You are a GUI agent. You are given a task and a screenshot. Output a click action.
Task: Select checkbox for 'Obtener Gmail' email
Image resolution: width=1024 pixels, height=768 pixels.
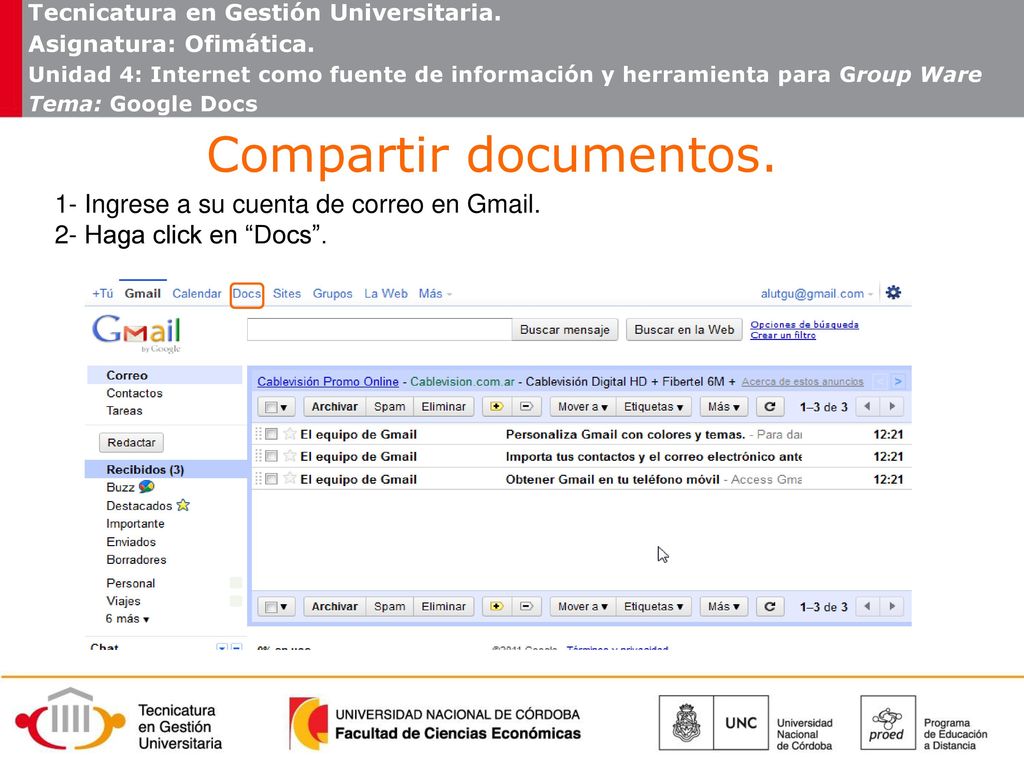[x=272, y=479]
